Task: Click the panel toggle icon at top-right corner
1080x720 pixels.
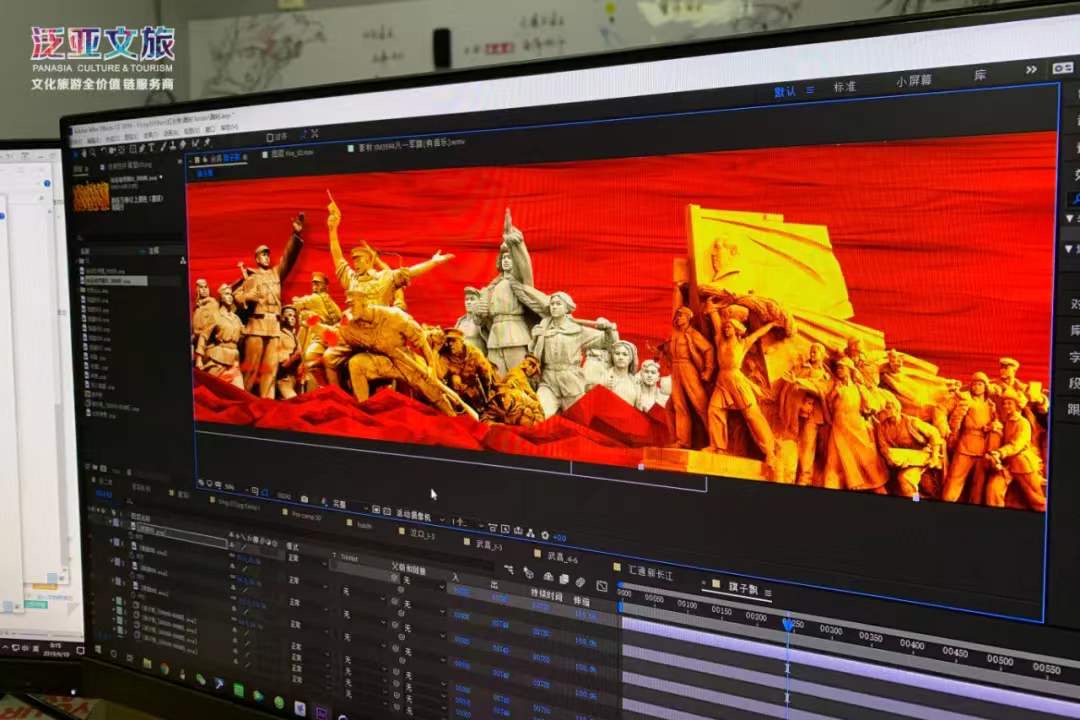Action: point(1063,68)
